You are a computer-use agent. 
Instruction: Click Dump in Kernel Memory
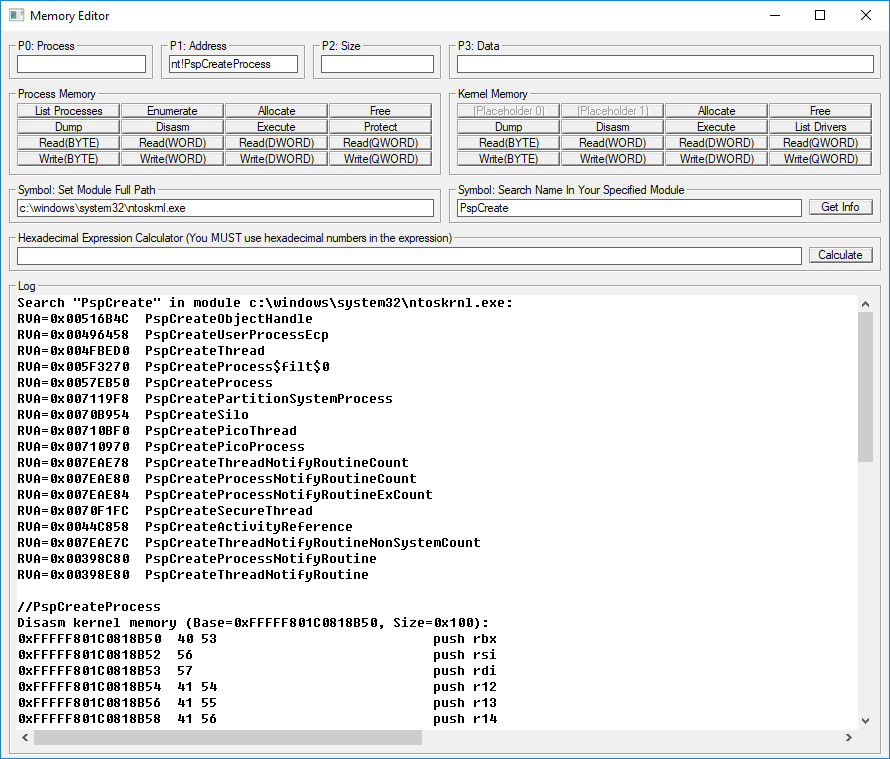click(x=509, y=127)
